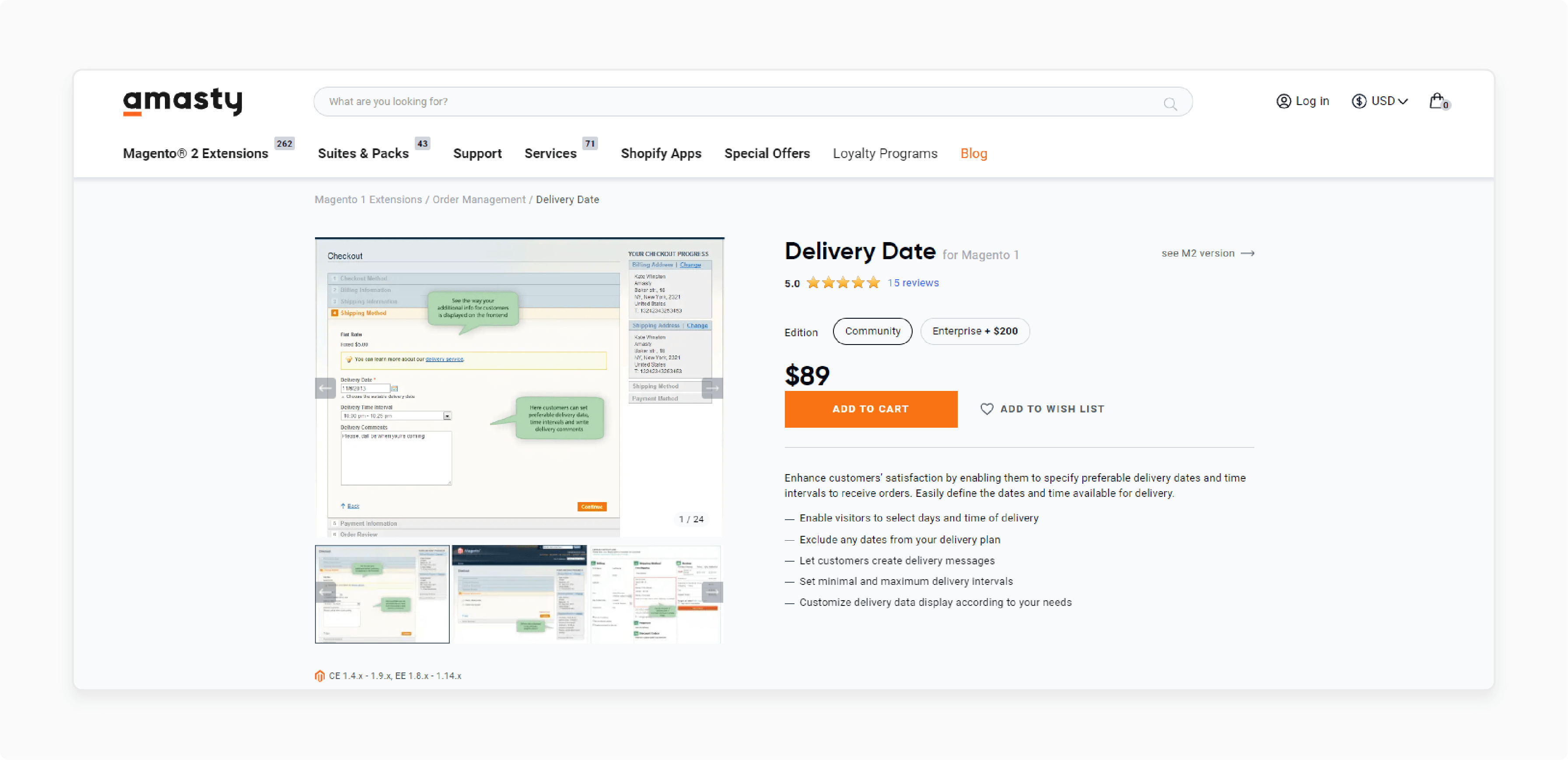
Task: Open the Services menu
Action: pyautogui.click(x=550, y=154)
